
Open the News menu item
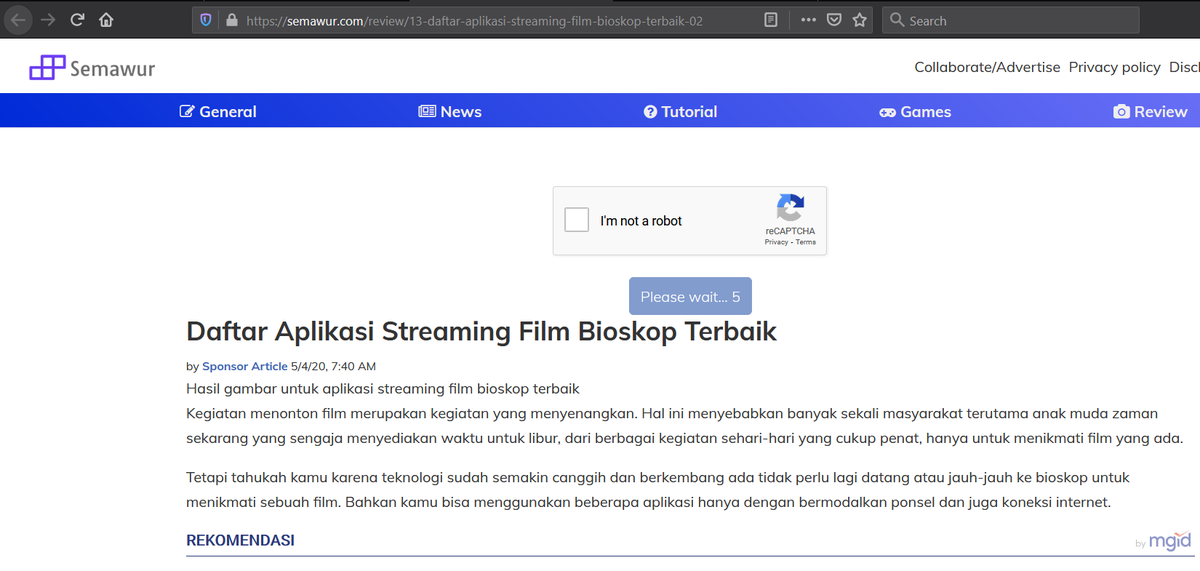[450, 112]
